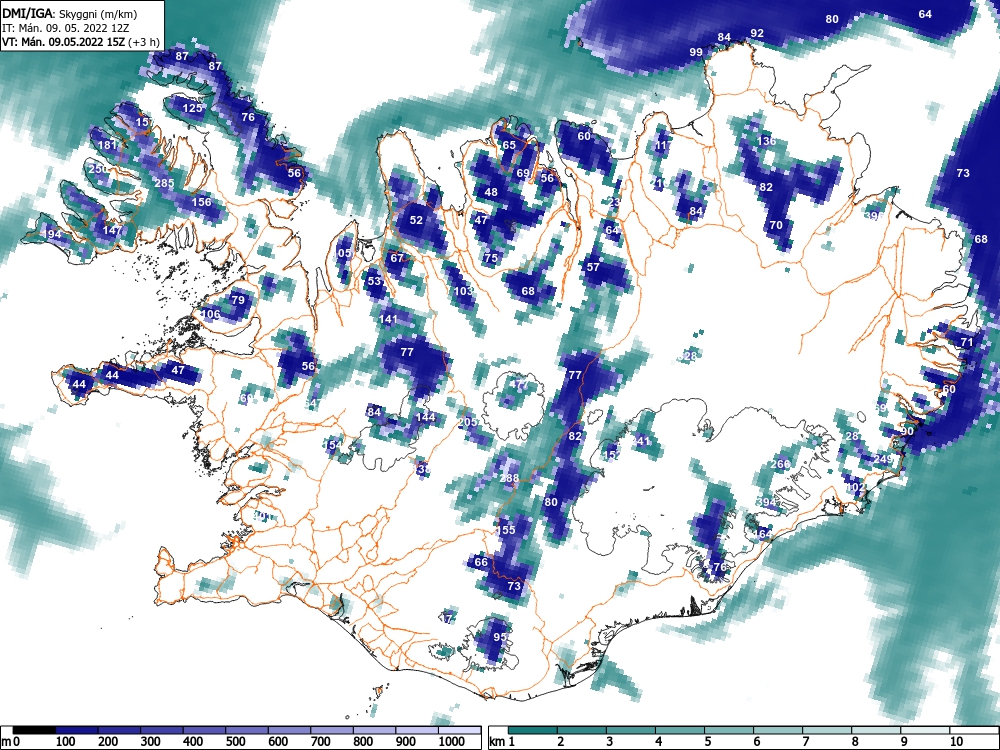The height and width of the screenshot is (750, 1000).
Task: Click the visibility value 65
Action: (509, 145)
